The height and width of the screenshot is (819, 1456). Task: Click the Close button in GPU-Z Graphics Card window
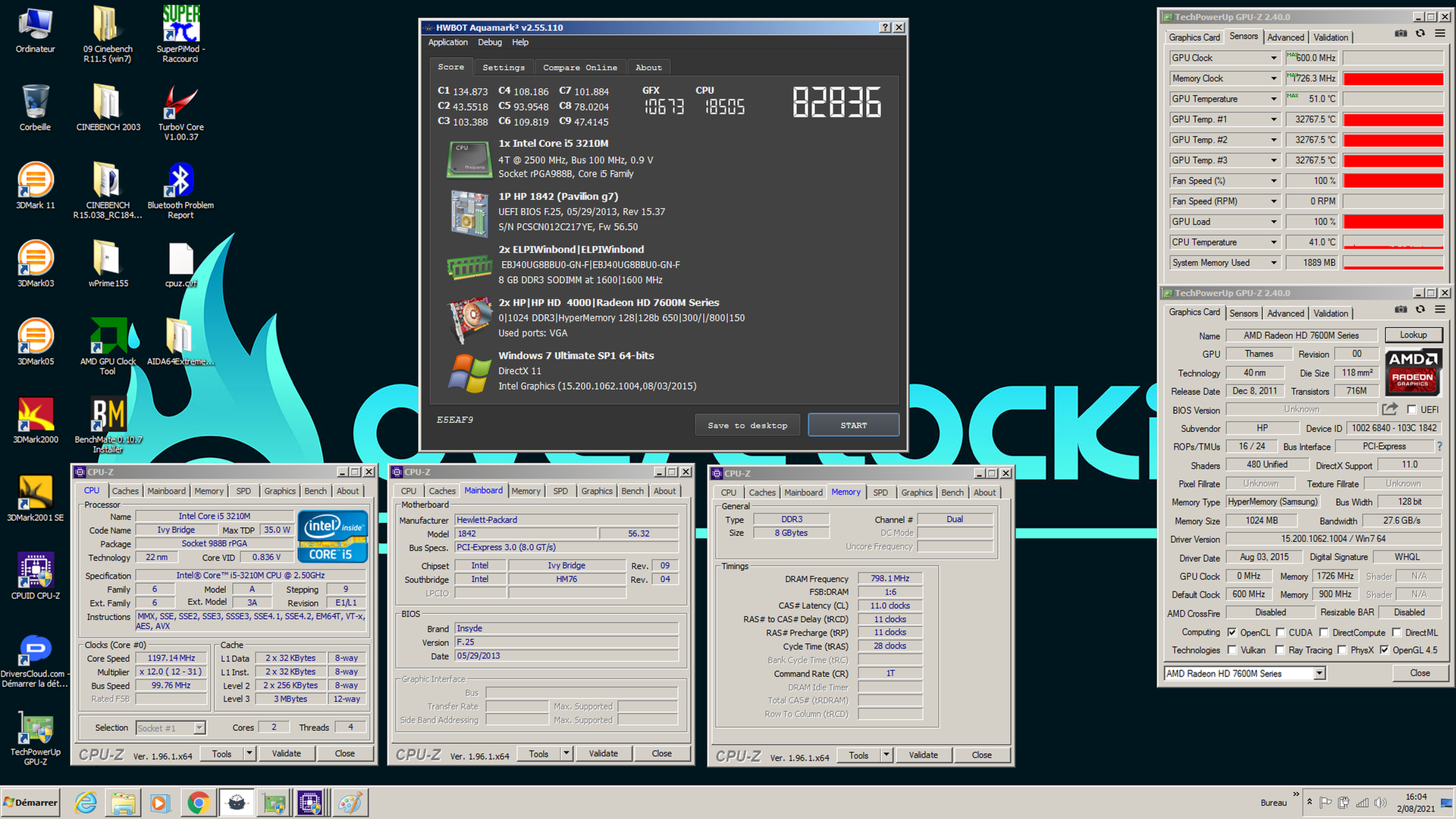(1420, 673)
